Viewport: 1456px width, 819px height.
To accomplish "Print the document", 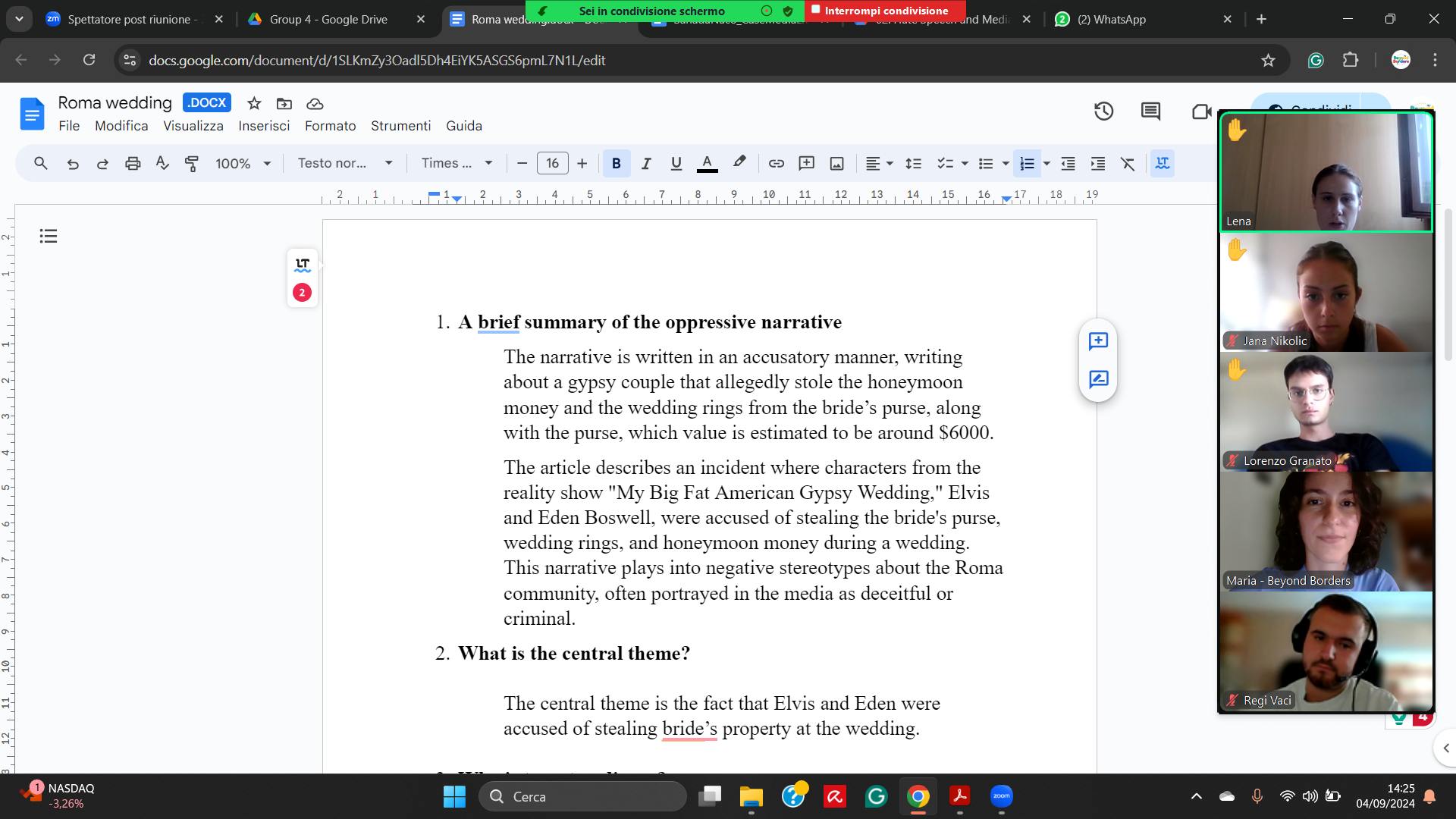I will 133,163.
